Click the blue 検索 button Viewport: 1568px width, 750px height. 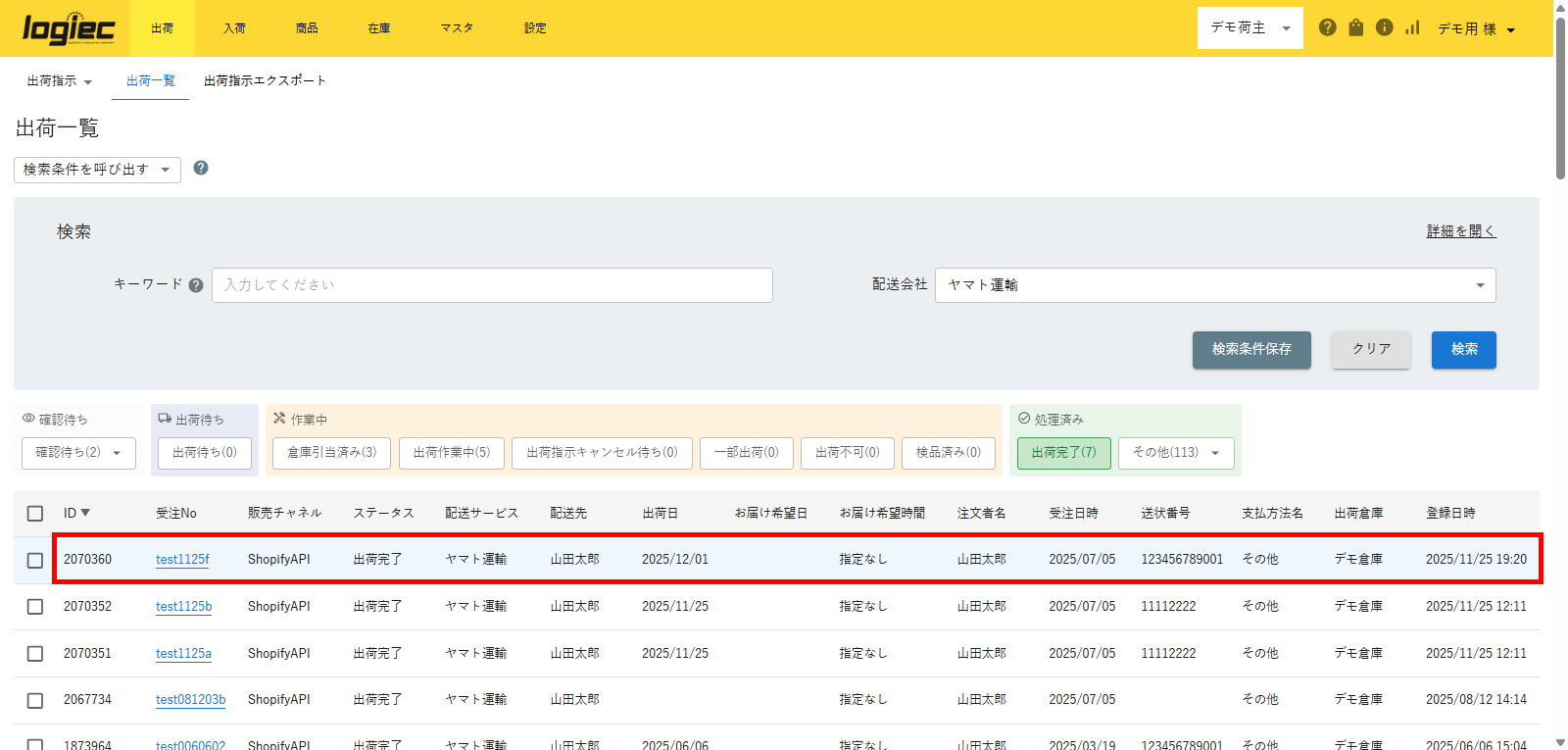tap(1464, 350)
